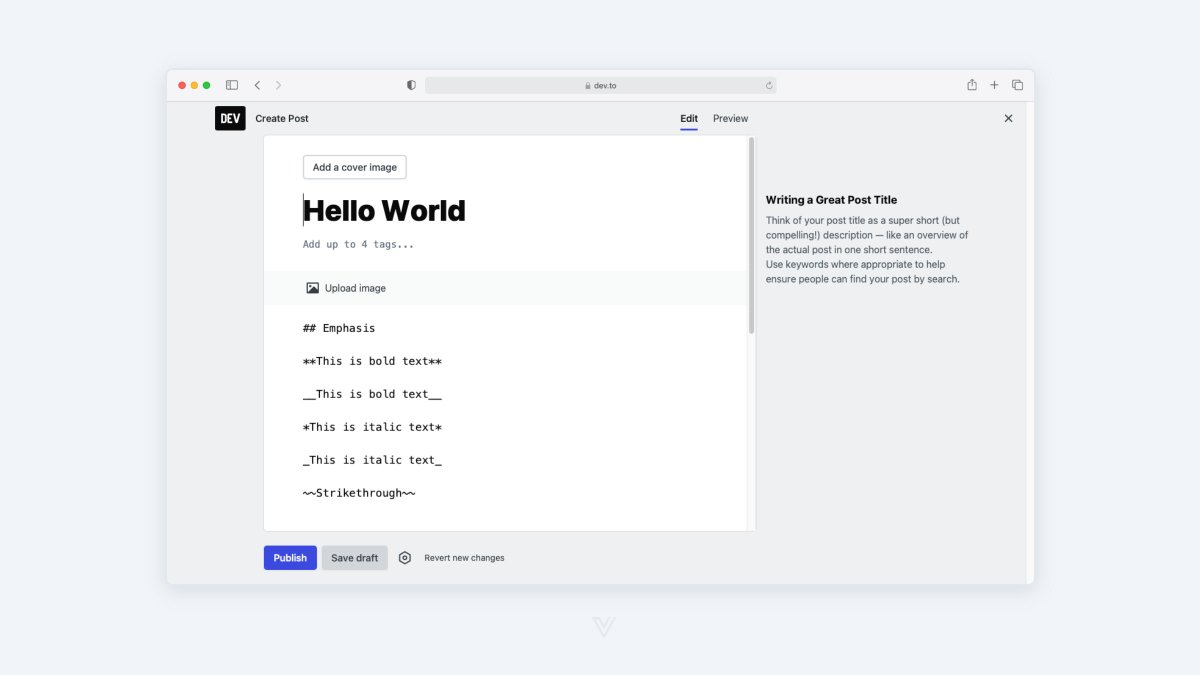Switch to the Preview tab

(730, 118)
